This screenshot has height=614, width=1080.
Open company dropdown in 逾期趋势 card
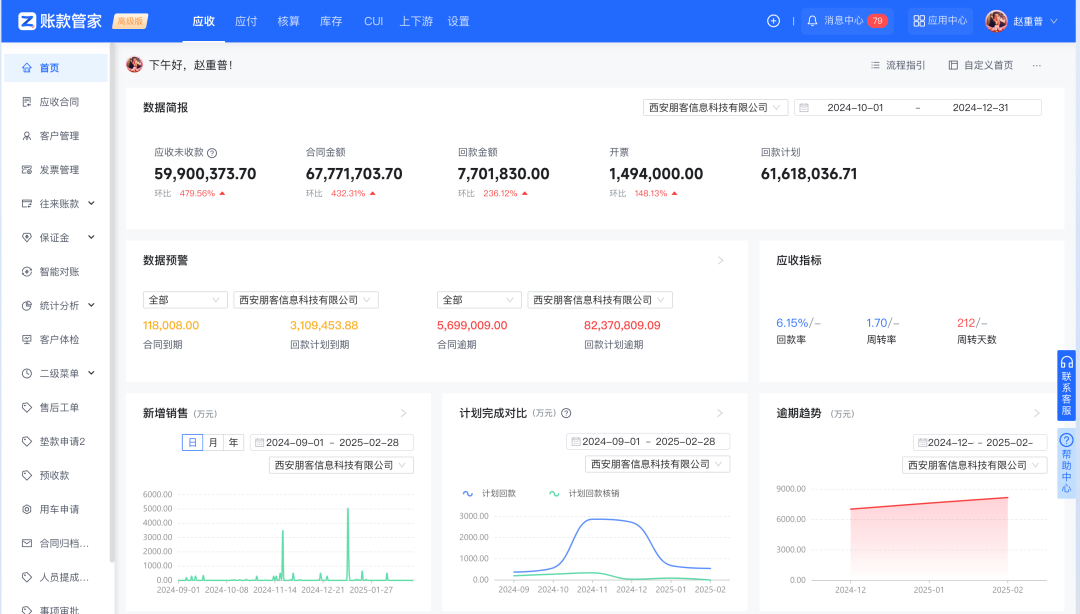pos(975,465)
